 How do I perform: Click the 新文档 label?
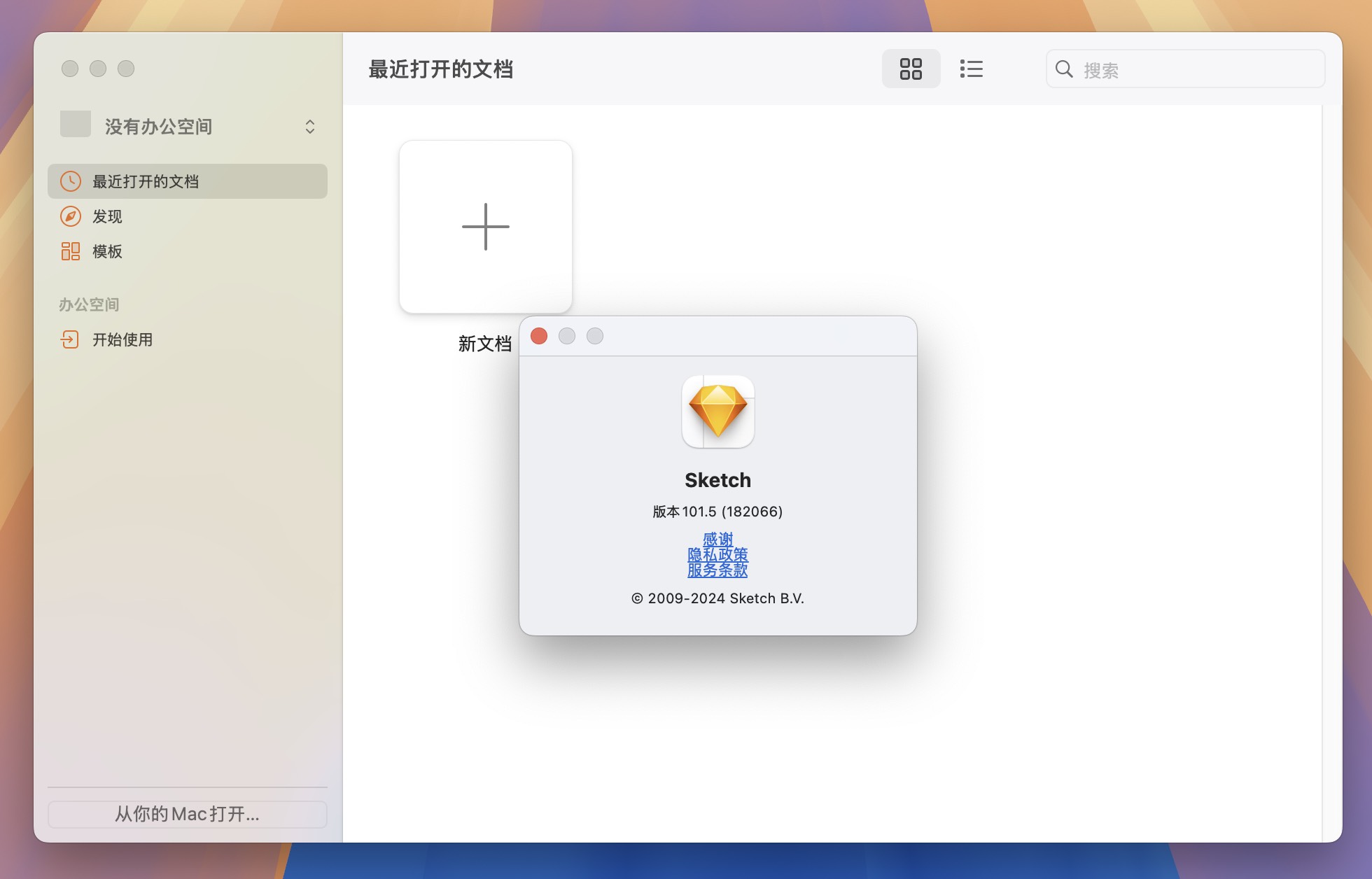(485, 344)
